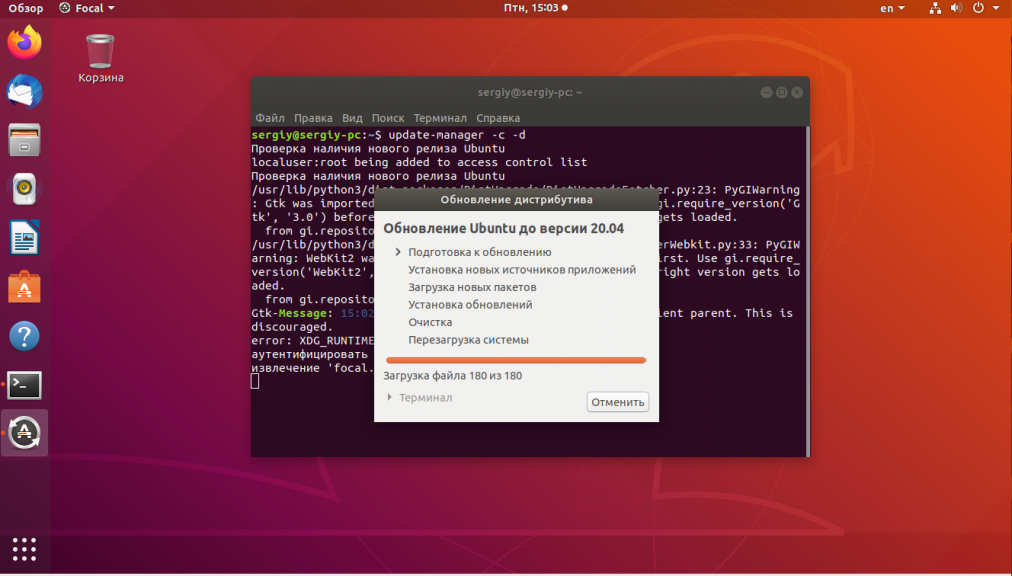Click the Software Updater dock icon
1012x576 pixels.
pos(25,433)
